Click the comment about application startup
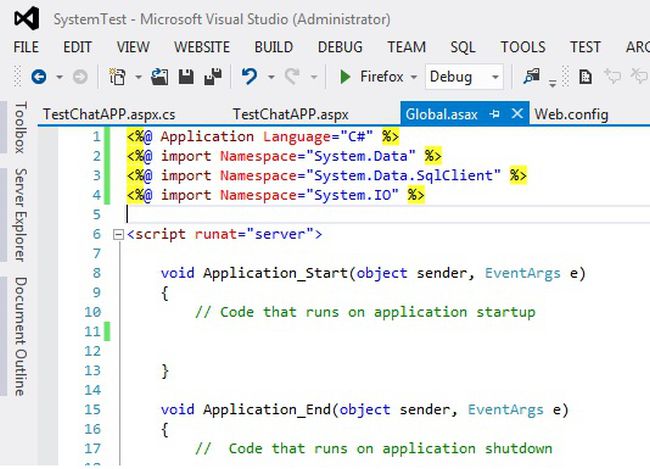Screen dimensions: 650x469 (x=365, y=312)
